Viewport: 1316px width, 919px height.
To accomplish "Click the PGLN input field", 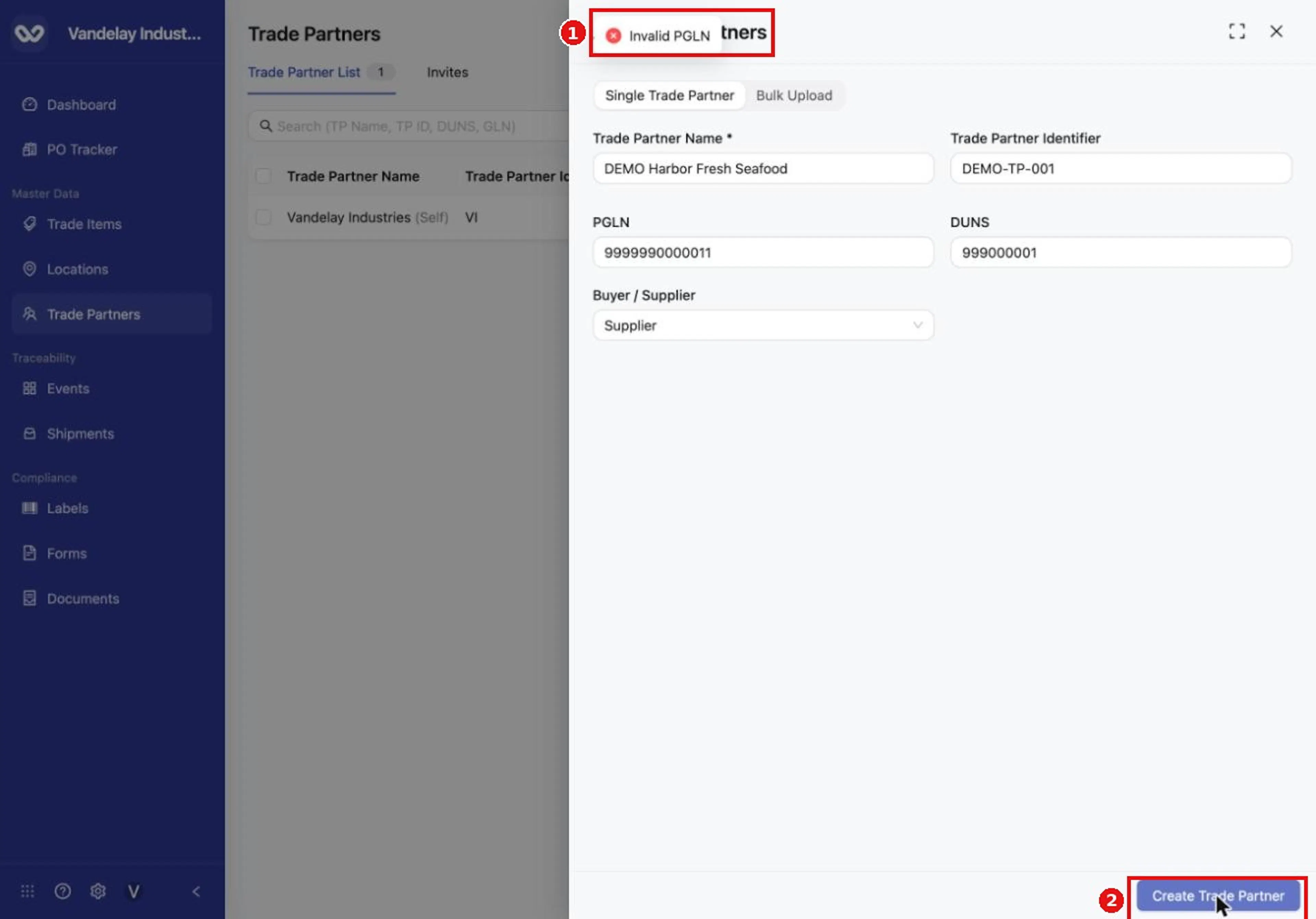I will pos(763,253).
